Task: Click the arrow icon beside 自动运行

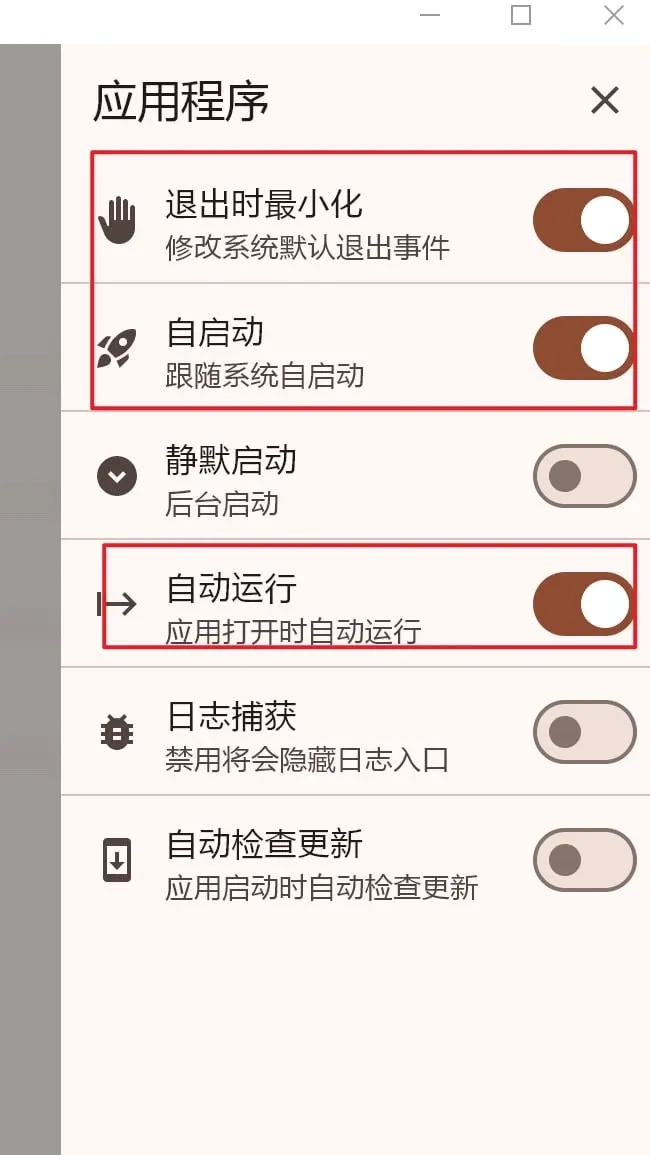Action: click(117, 601)
